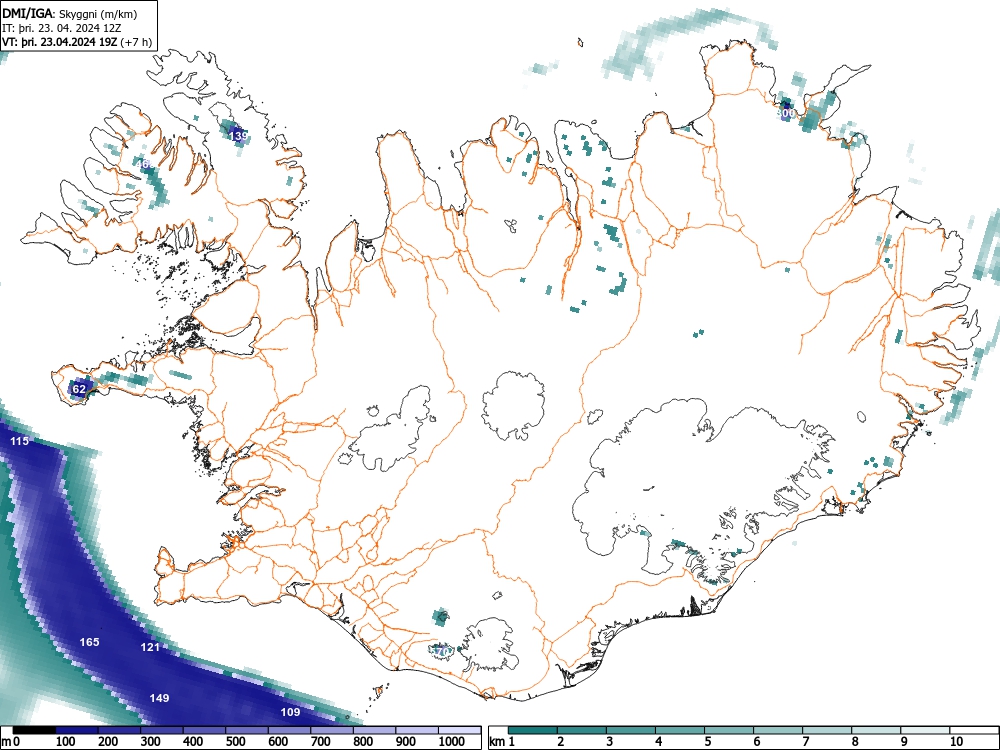The height and width of the screenshot is (750, 1000).
Task: Click the 'IT: þri. 23. 04. 2024 12Z' line
Action: (x=64, y=28)
